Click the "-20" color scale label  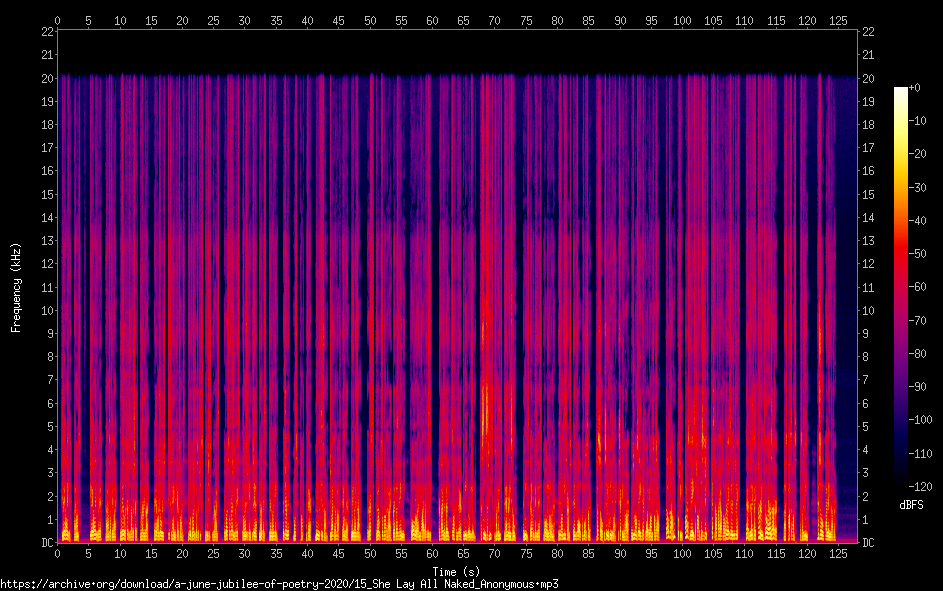tap(917, 154)
